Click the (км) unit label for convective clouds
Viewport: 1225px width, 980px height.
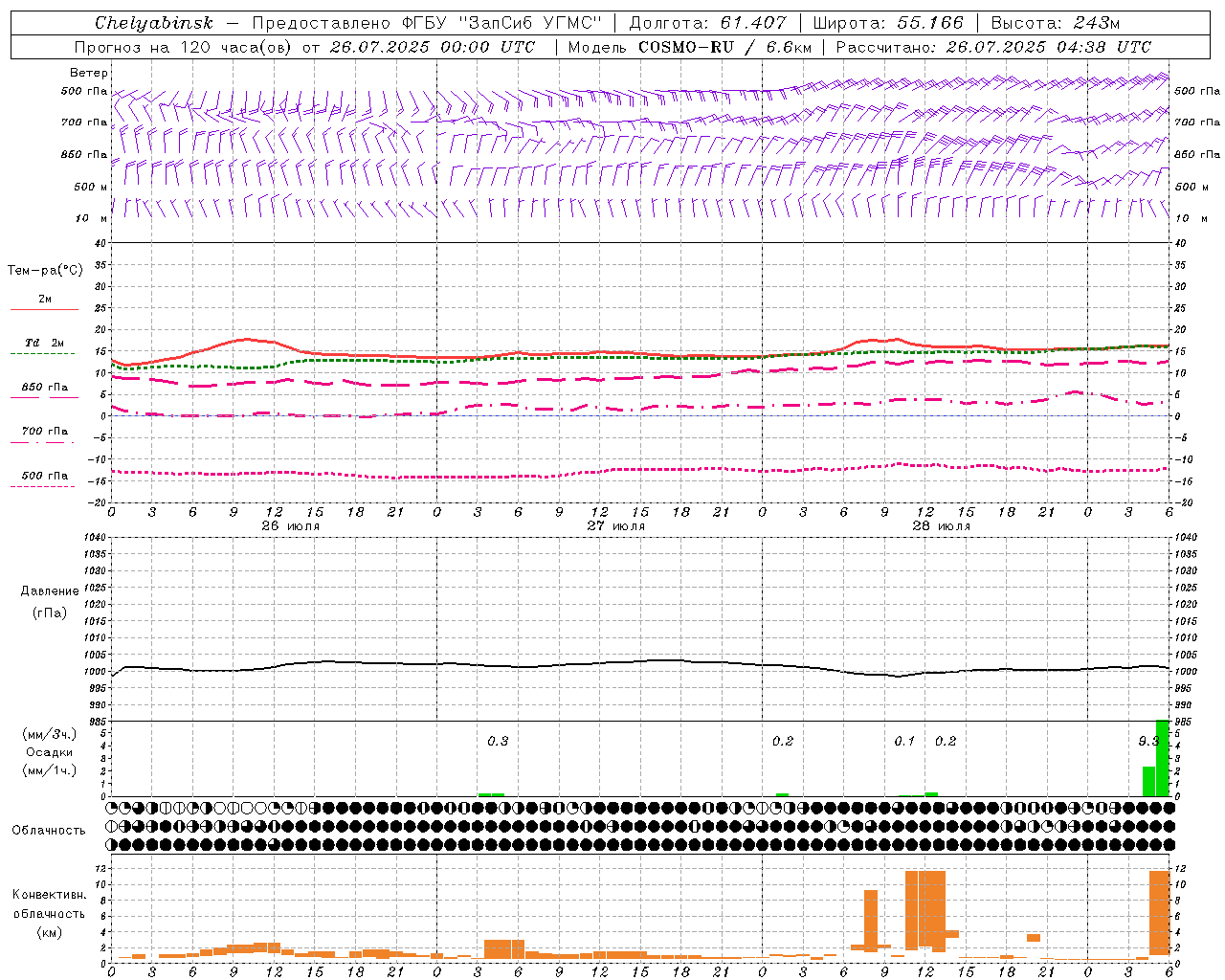click(x=49, y=932)
